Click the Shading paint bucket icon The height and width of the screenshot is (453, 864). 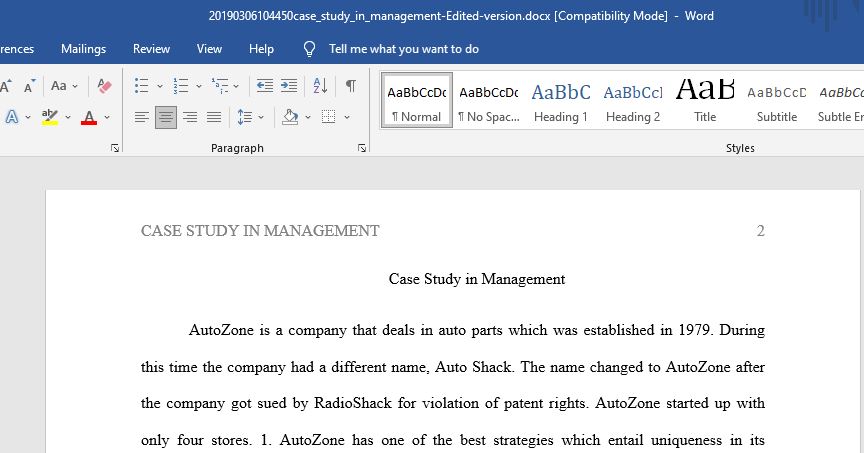[x=290, y=117]
